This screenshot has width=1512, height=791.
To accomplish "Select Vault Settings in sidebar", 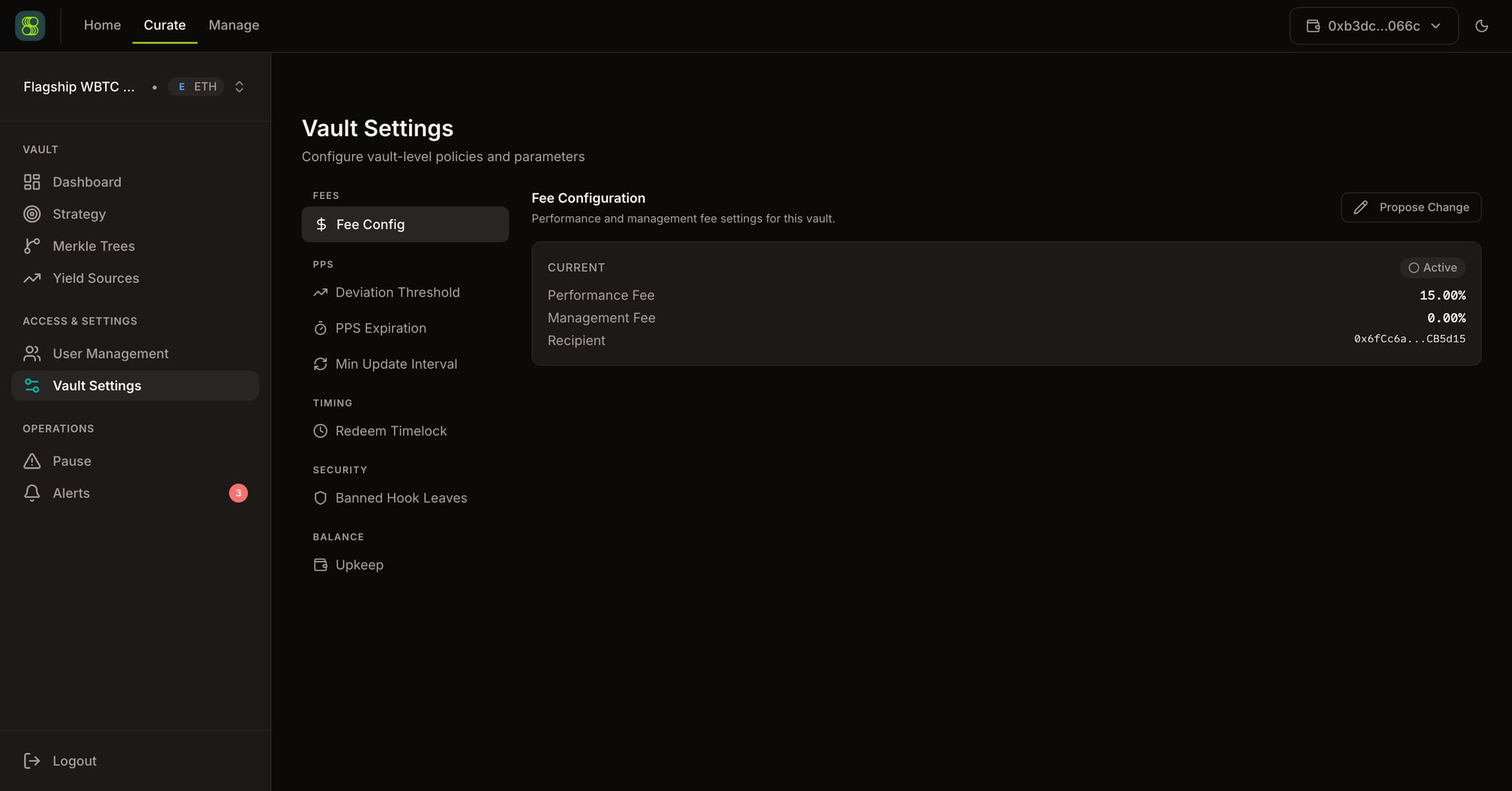I will 135,386.
